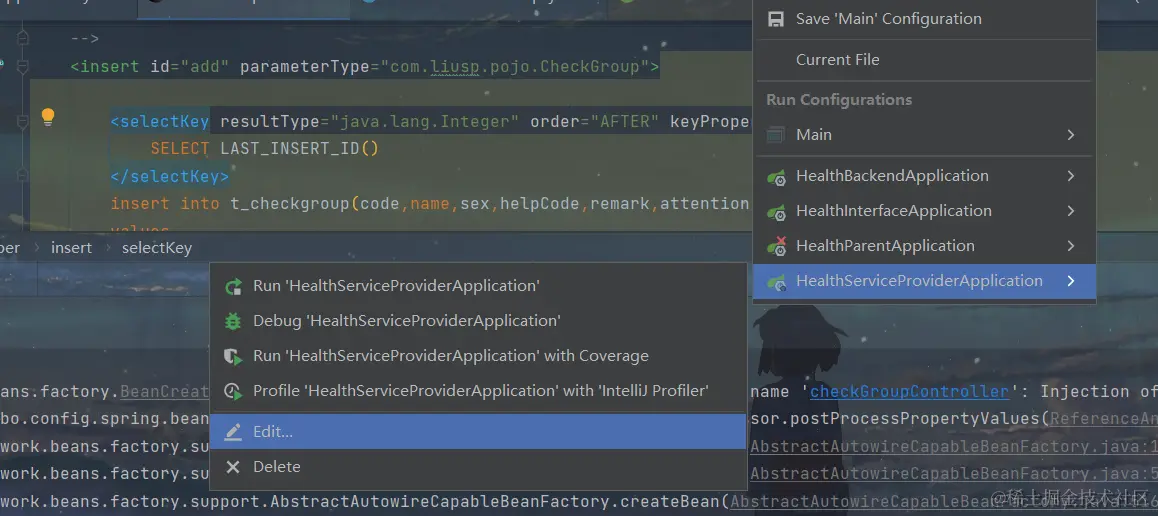Select HealthBackendApplication configuration
Screen dimensions: 1158x516
(x=924, y=176)
